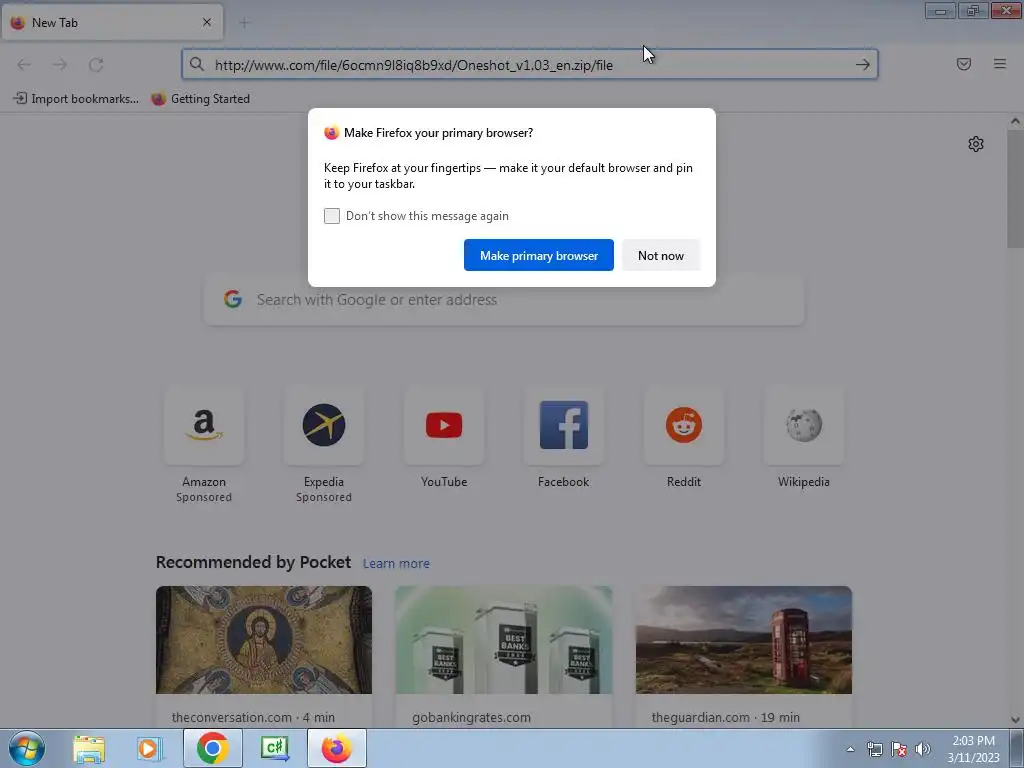The height and width of the screenshot is (768, 1024).
Task: Open gobankingrates.com Best Banks thumbnail
Action: click(x=504, y=640)
